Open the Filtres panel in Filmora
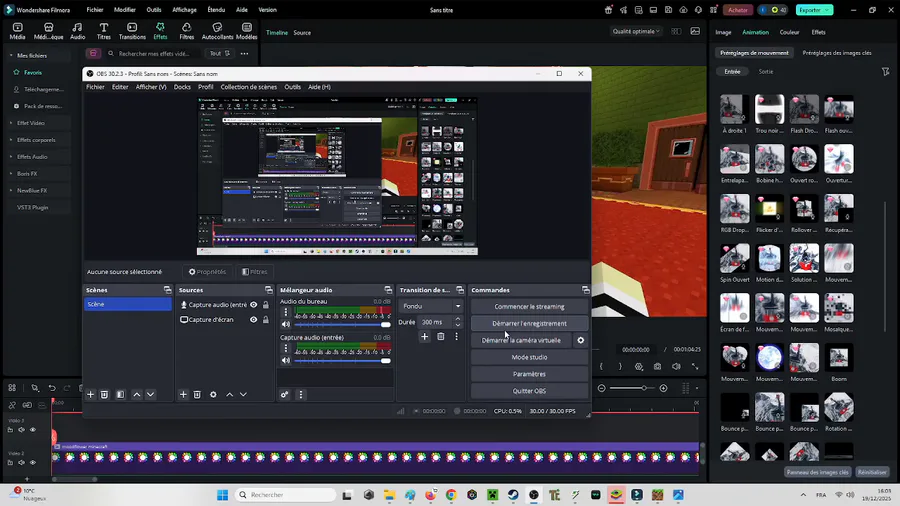The image size is (900, 506). click(x=187, y=31)
